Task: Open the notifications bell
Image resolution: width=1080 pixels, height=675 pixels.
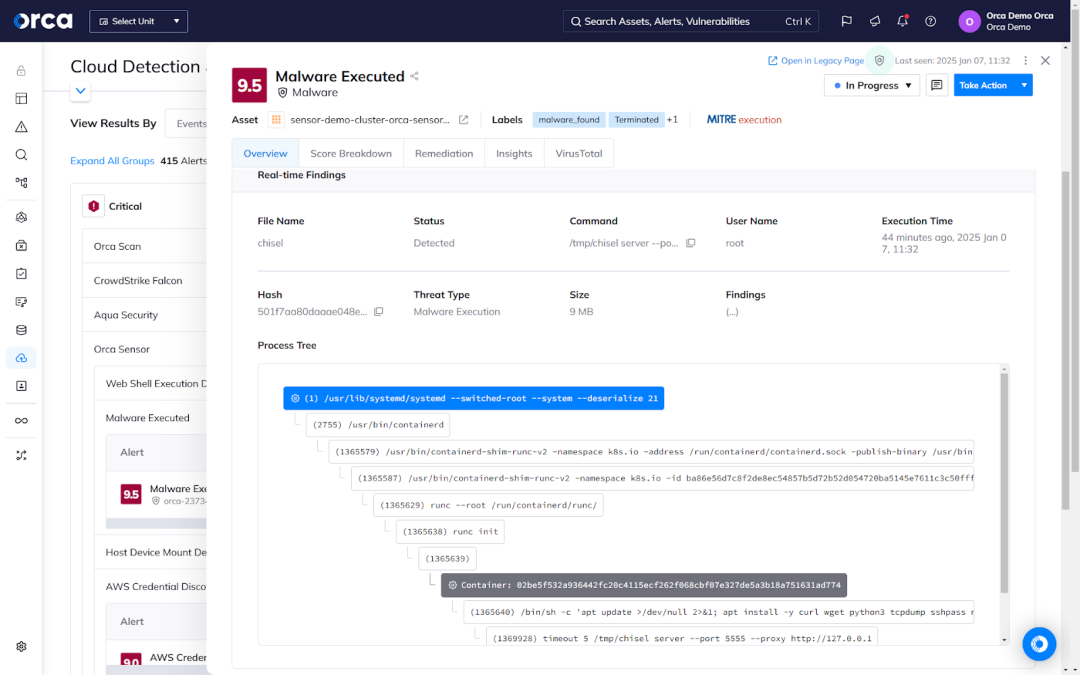Action: 902,21
